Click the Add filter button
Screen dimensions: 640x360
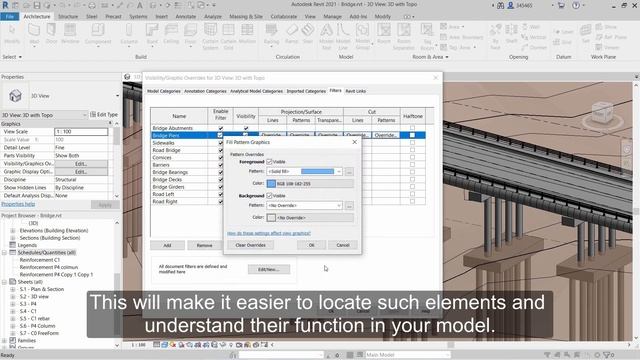[167, 245]
